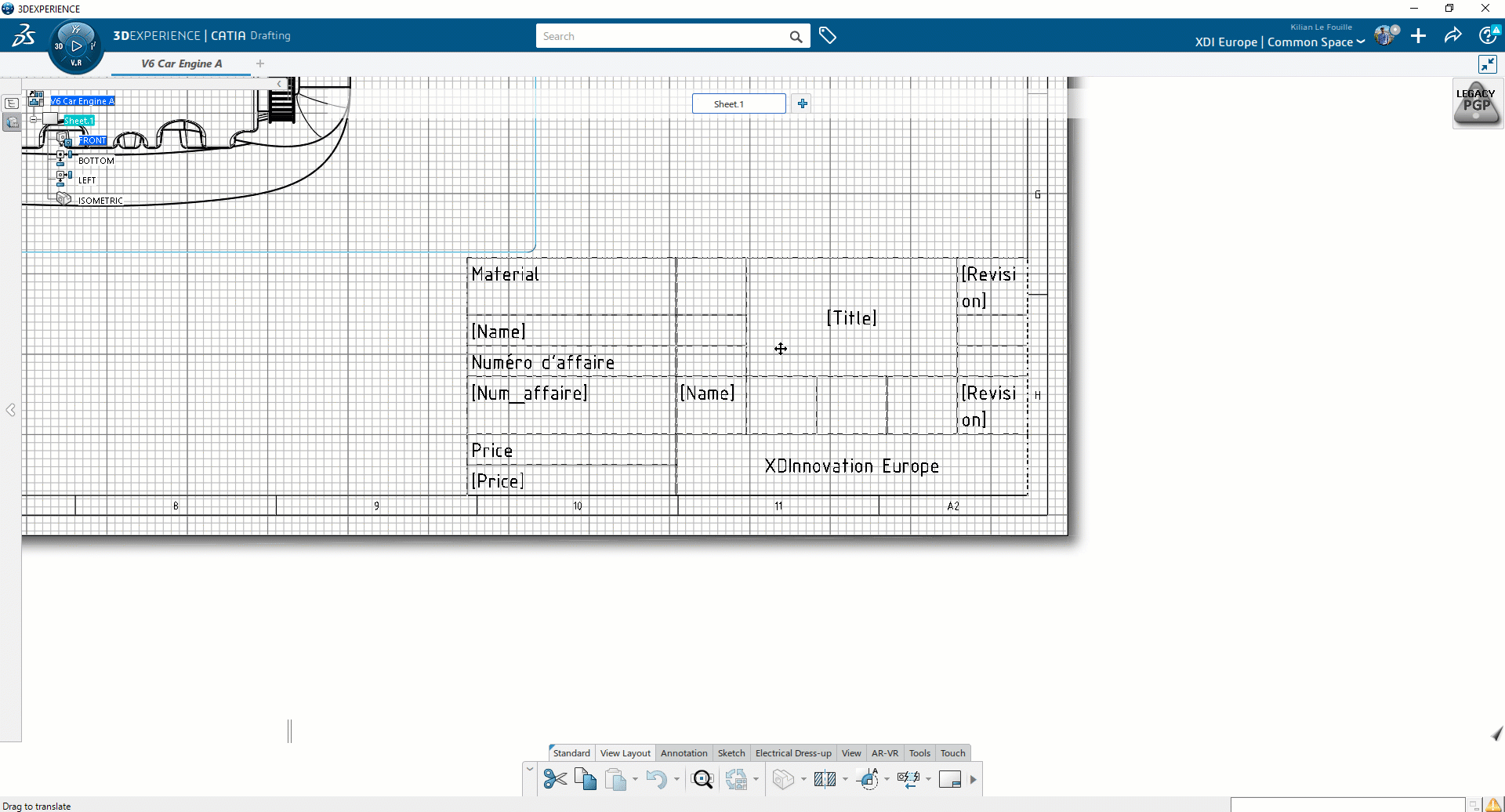Click inside the Search field

click(666, 36)
